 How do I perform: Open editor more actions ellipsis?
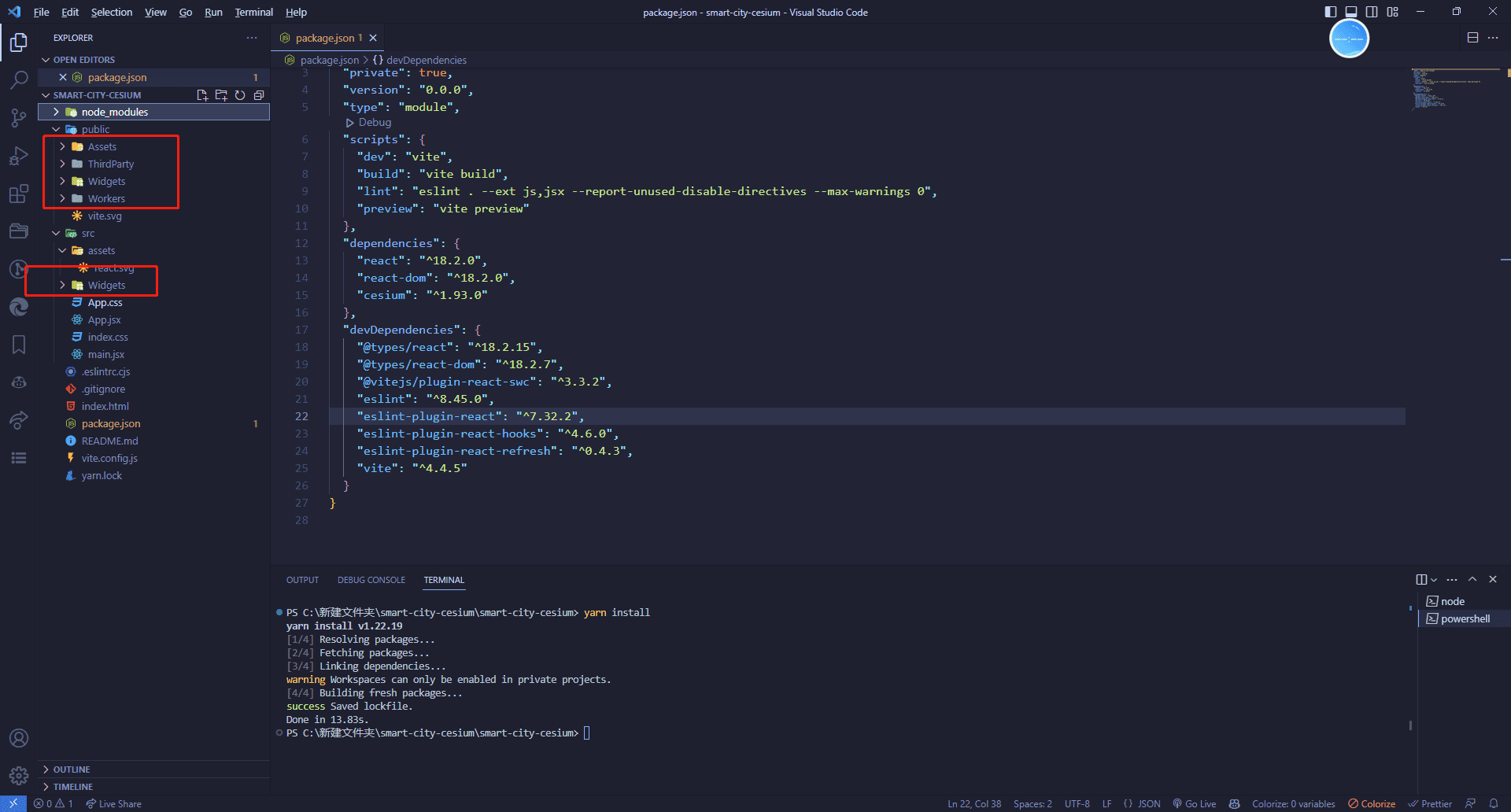coord(1493,38)
